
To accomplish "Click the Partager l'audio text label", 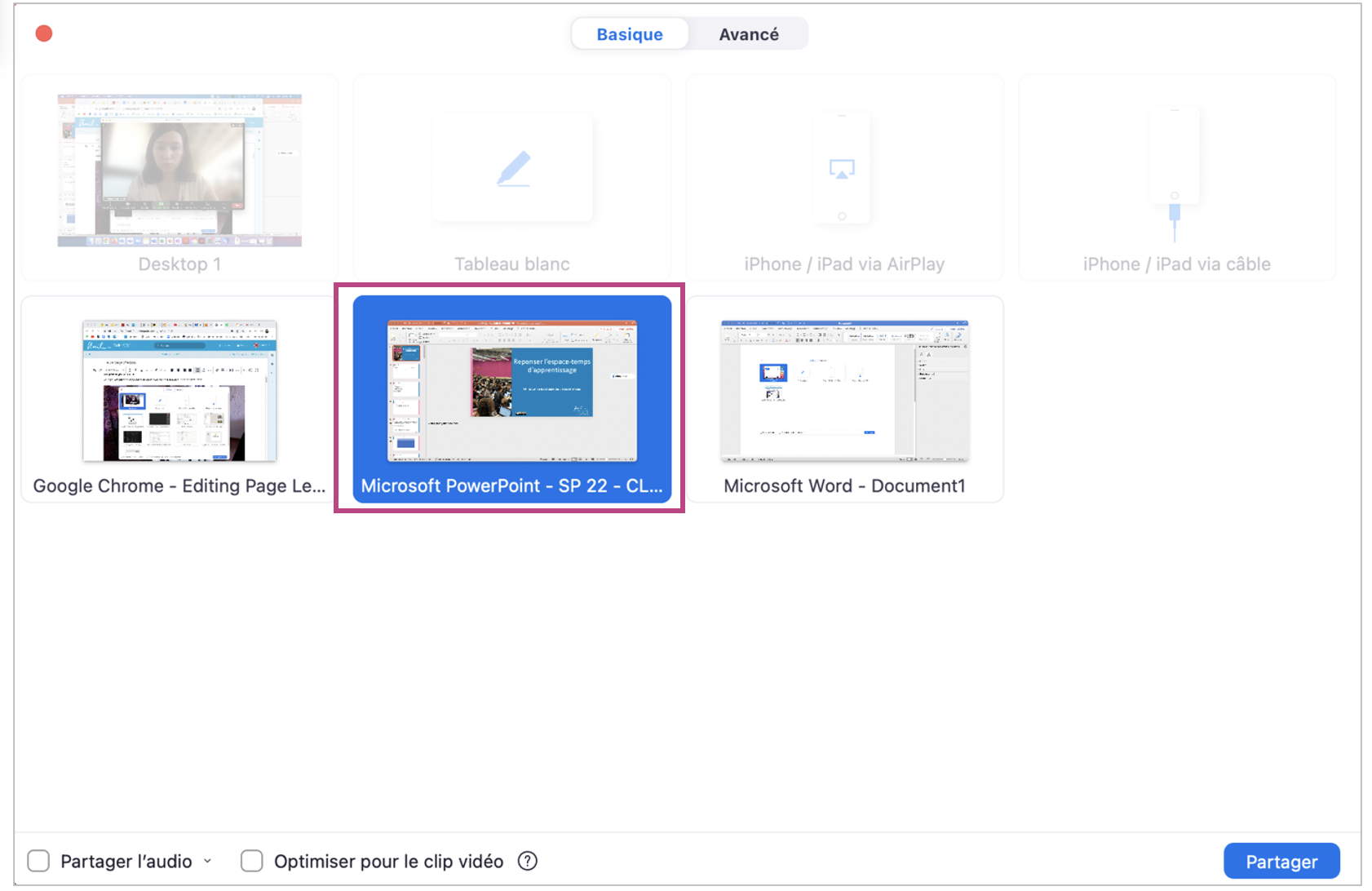I will point(126,862).
